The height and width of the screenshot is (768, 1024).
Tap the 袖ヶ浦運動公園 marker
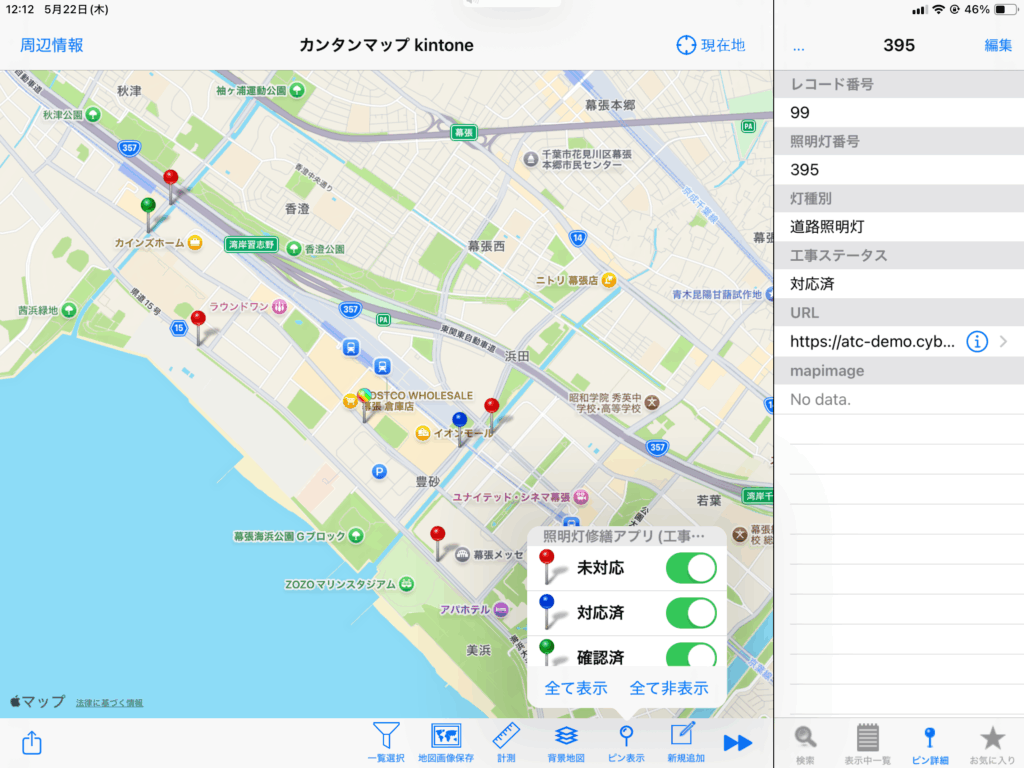pyautogui.click(x=297, y=90)
